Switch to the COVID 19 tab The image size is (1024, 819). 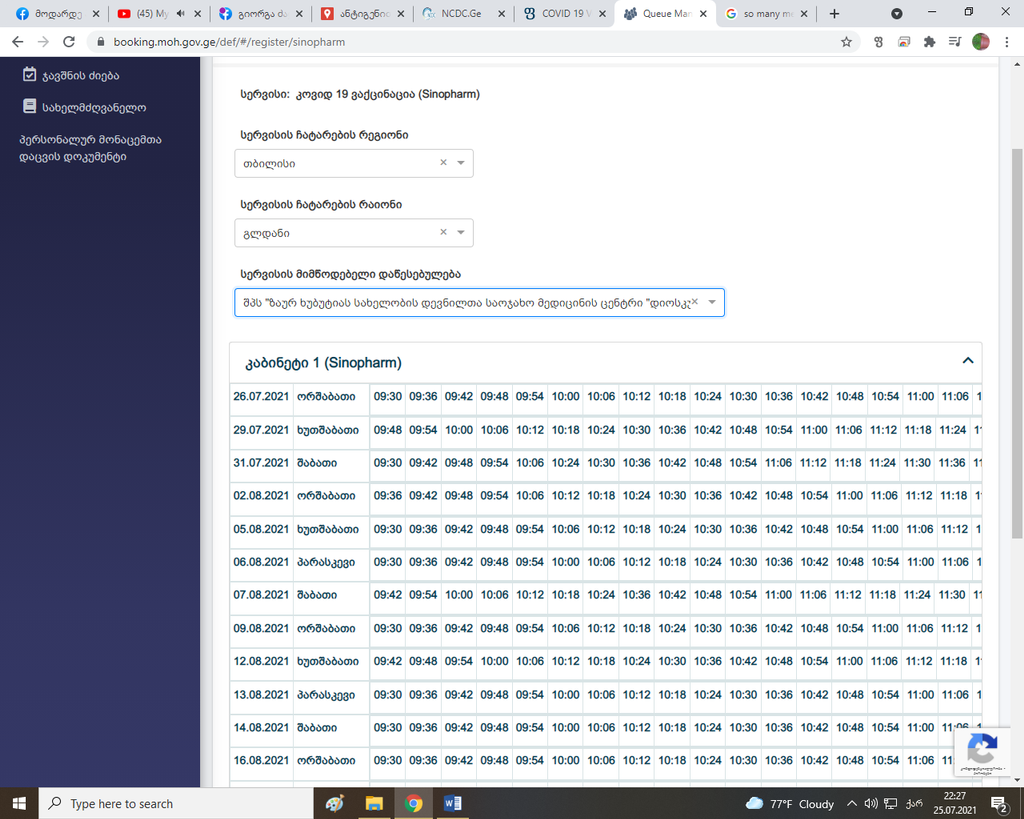pos(562,14)
